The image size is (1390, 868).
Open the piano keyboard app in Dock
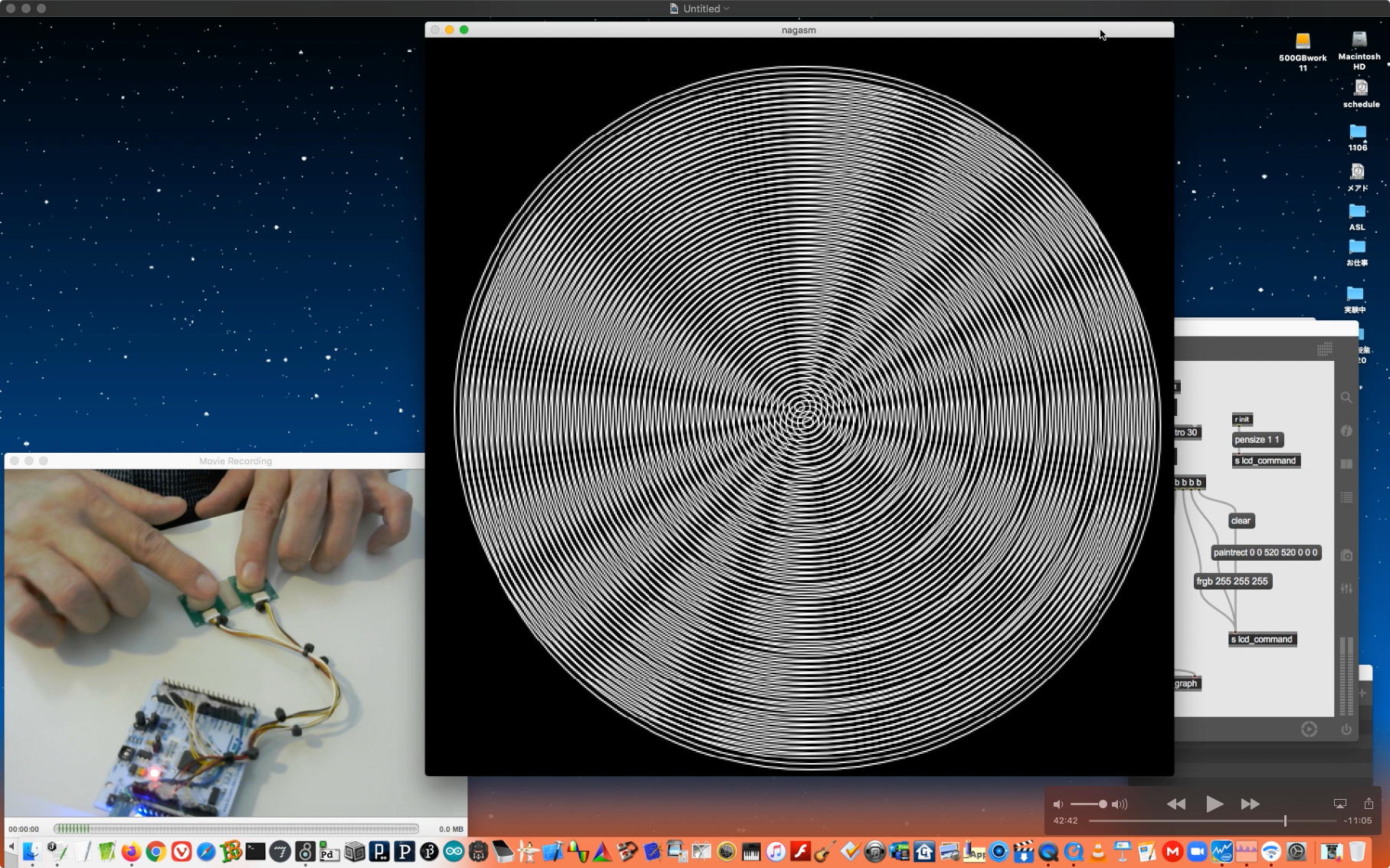point(751,851)
